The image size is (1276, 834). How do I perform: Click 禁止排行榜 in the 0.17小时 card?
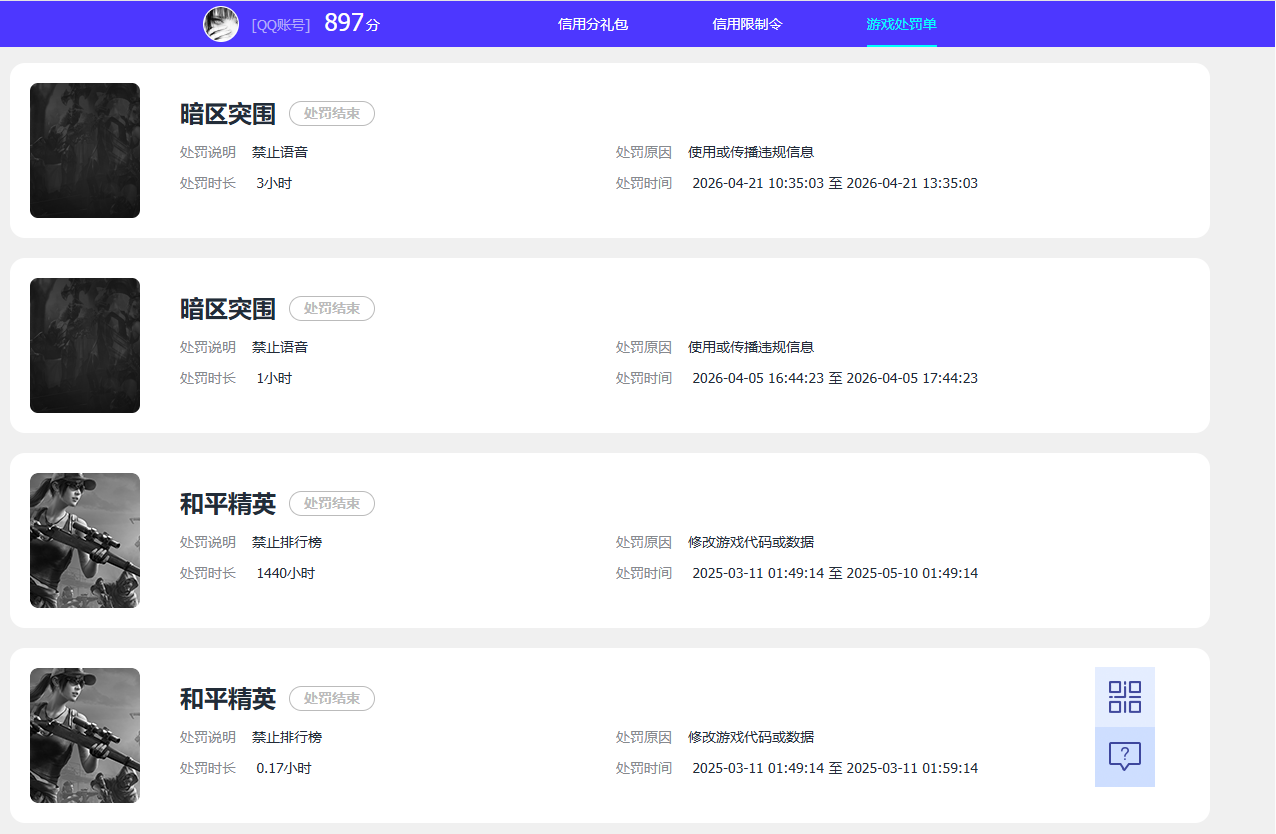287,737
